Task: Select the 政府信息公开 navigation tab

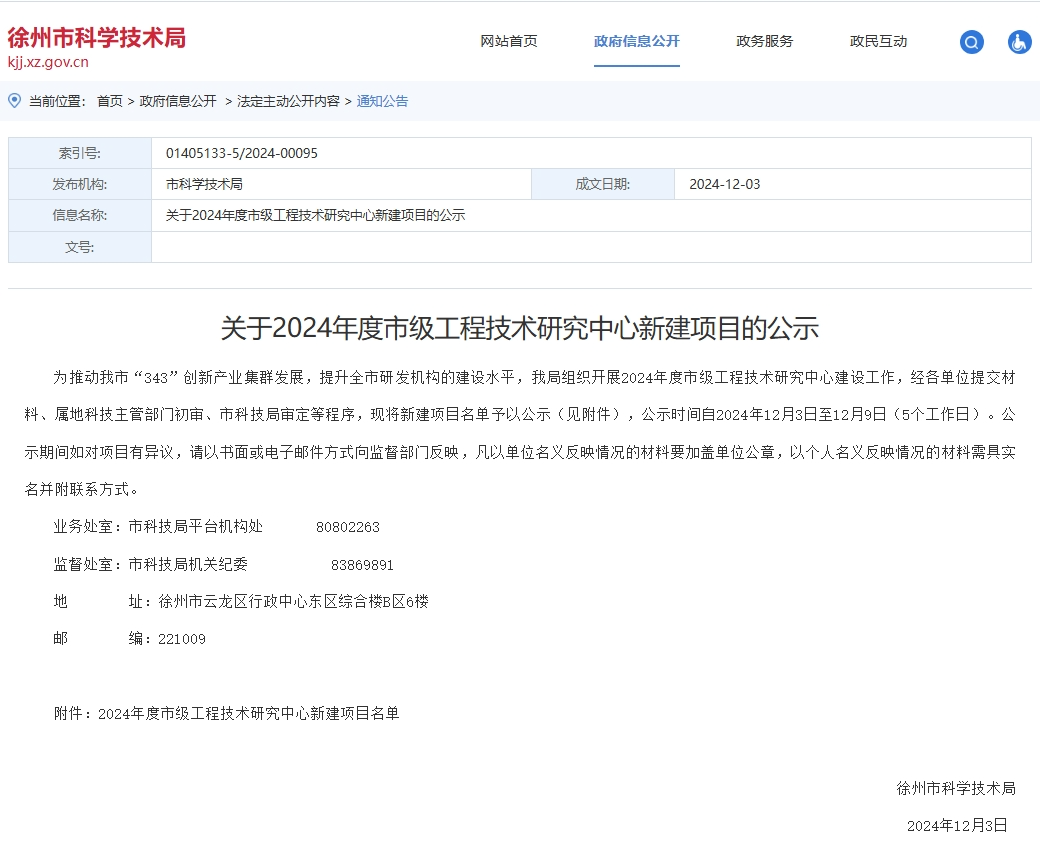Action: 637,43
